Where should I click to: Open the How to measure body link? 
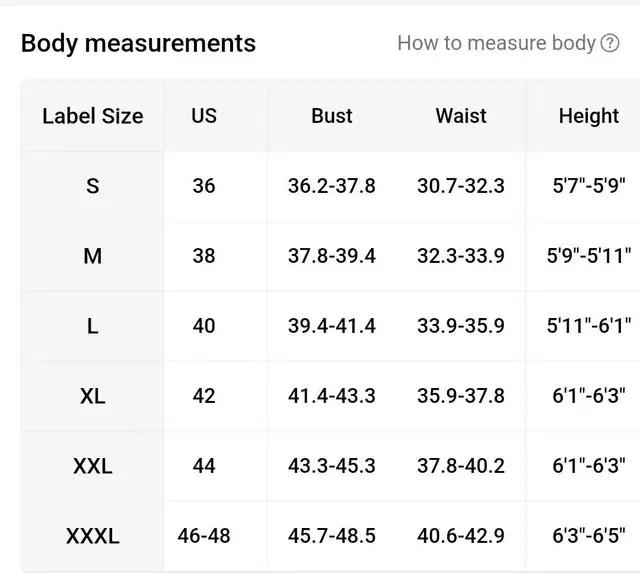pos(496,43)
